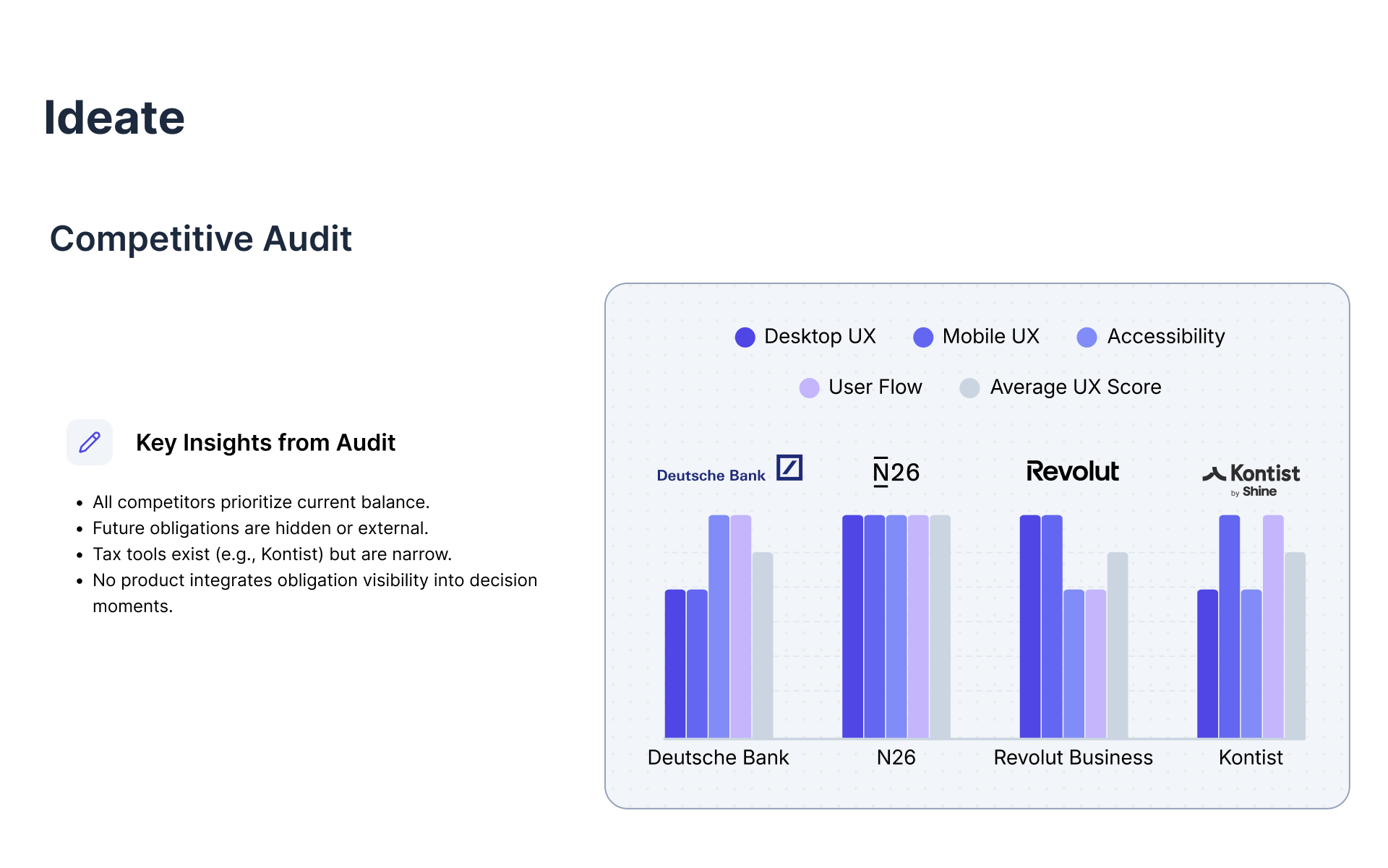Click the Ideate heading

point(114,117)
